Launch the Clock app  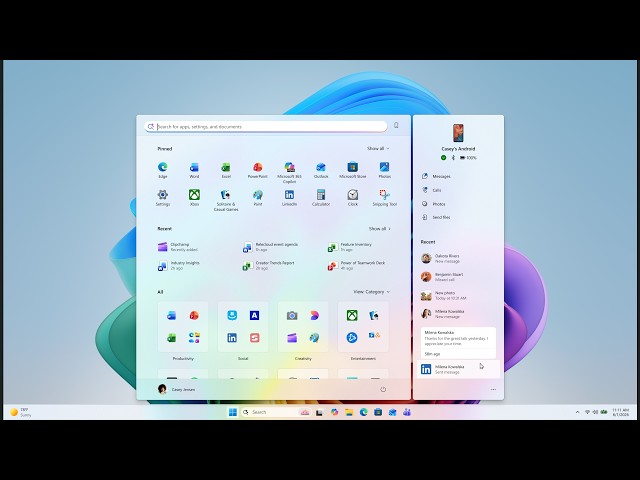pos(353,198)
